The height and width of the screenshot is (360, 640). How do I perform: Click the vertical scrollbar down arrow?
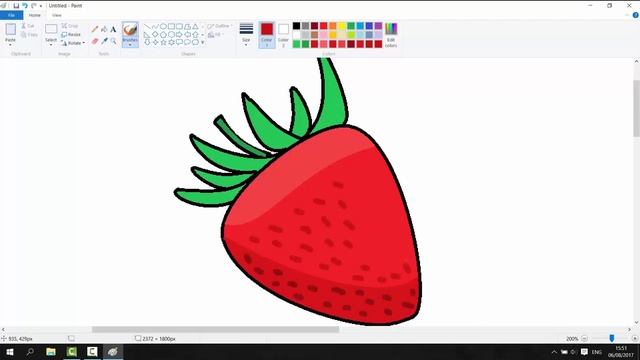[636, 322]
